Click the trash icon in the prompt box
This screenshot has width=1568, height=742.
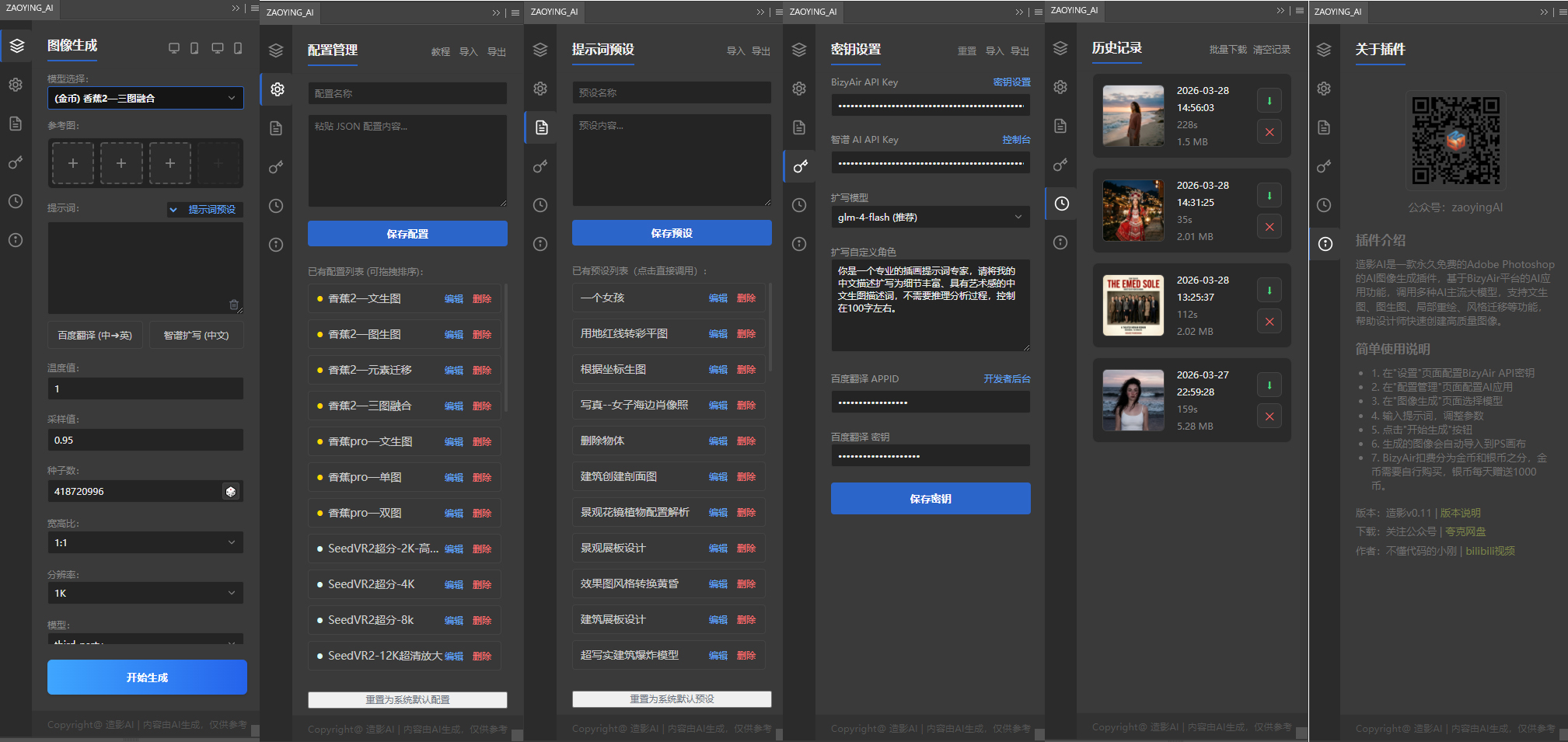234,305
